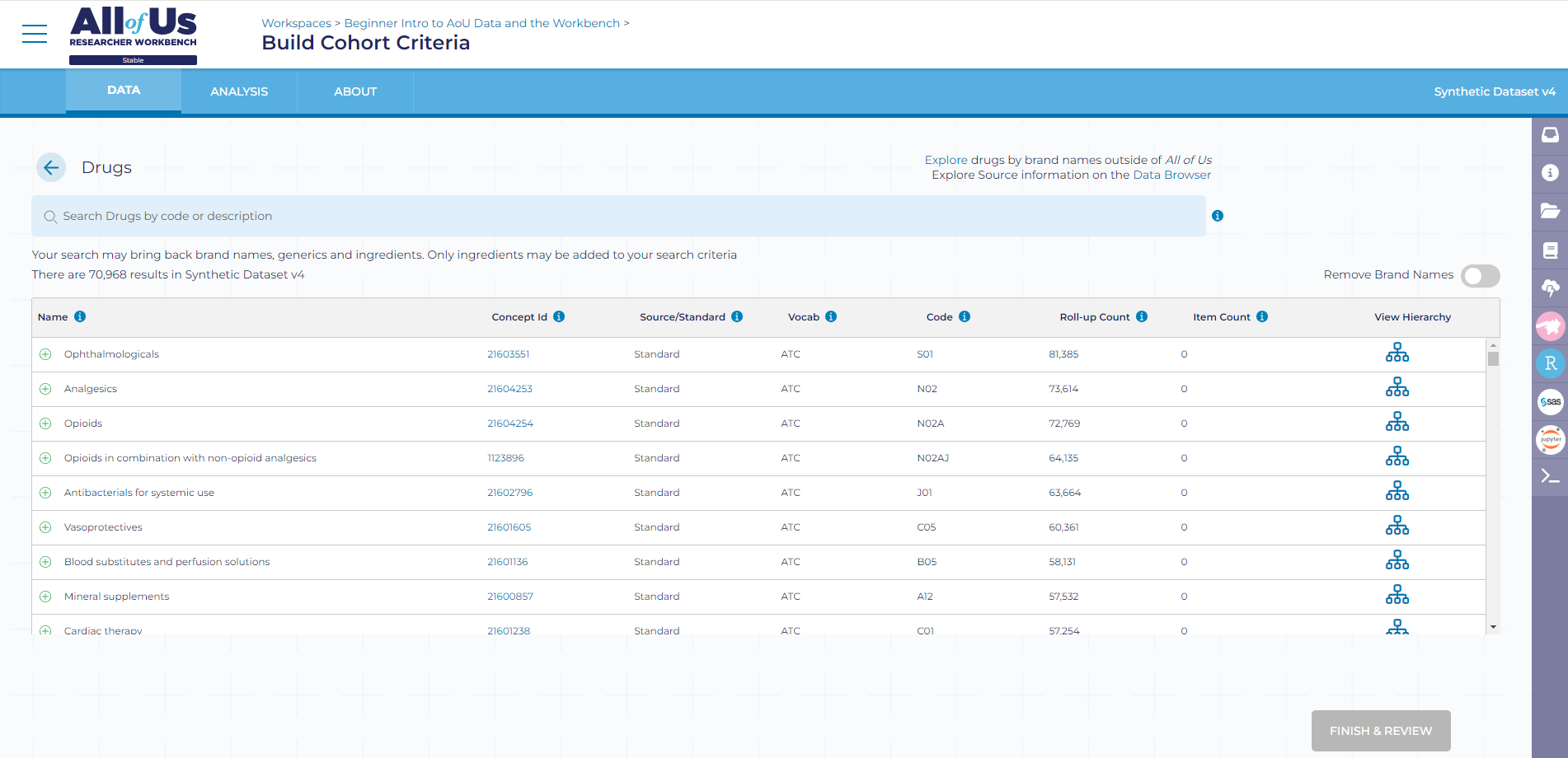Click the Synthetic Dataset v4 label

click(1495, 91)
